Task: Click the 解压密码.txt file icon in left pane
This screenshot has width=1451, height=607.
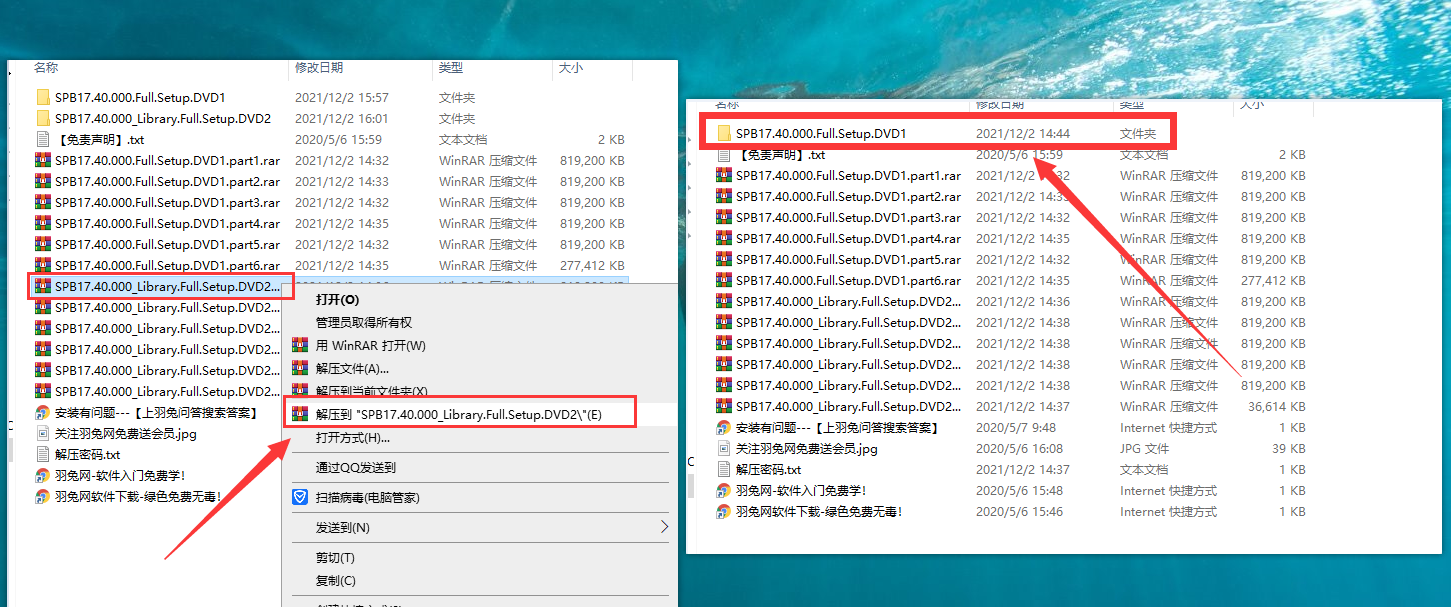Action: (43, 454)
